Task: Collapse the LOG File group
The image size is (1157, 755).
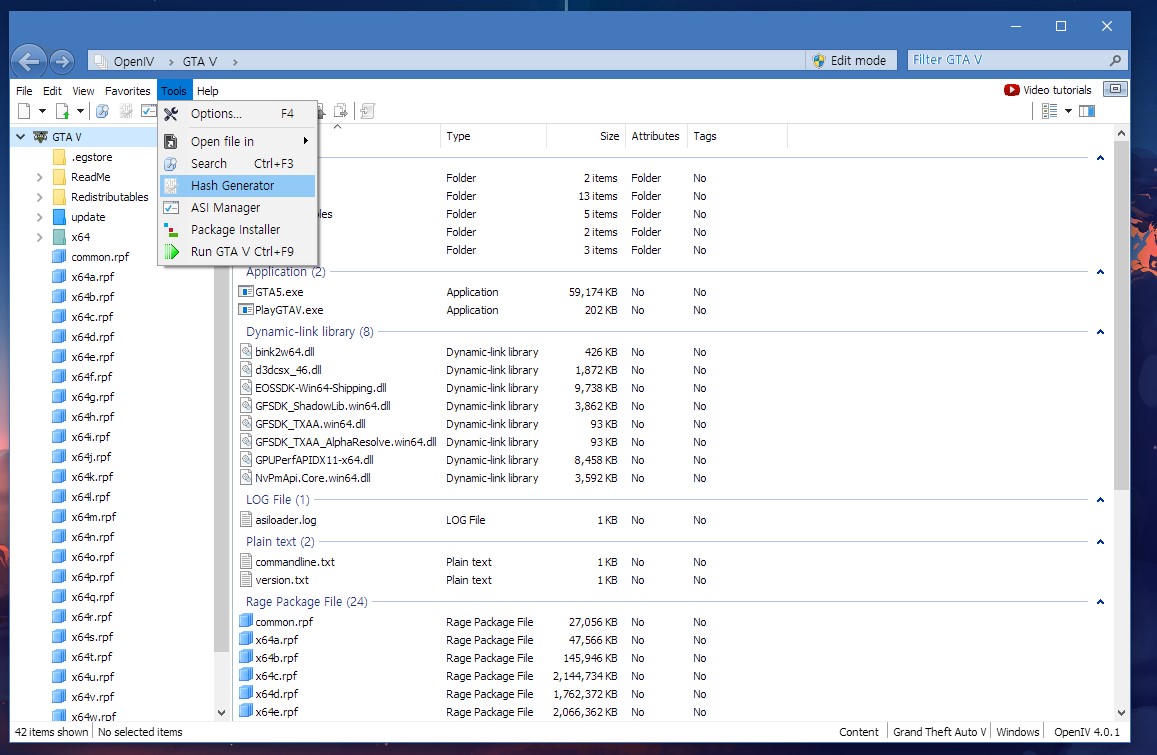Action: coord(1100,500)
